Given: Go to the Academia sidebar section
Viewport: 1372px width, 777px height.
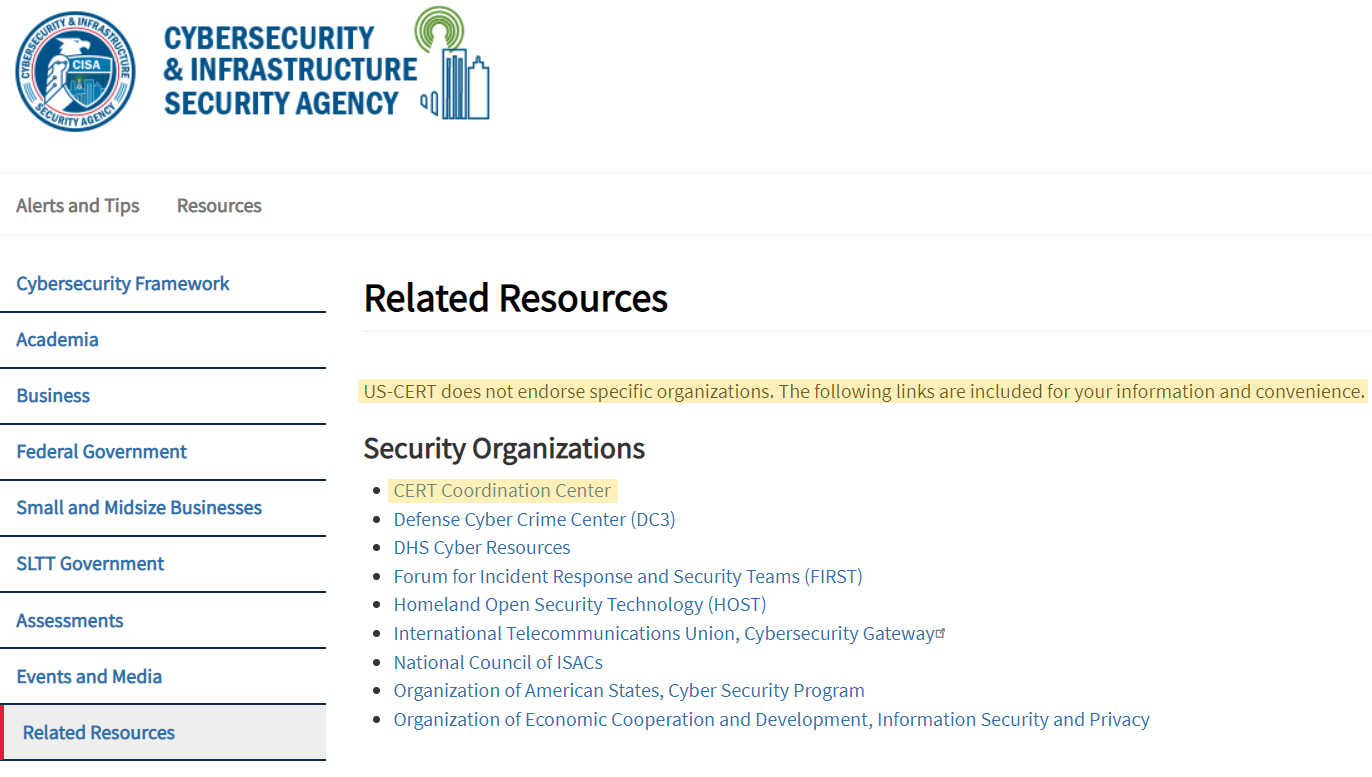Looking at the screenshot, I should (x=57, y=340).
